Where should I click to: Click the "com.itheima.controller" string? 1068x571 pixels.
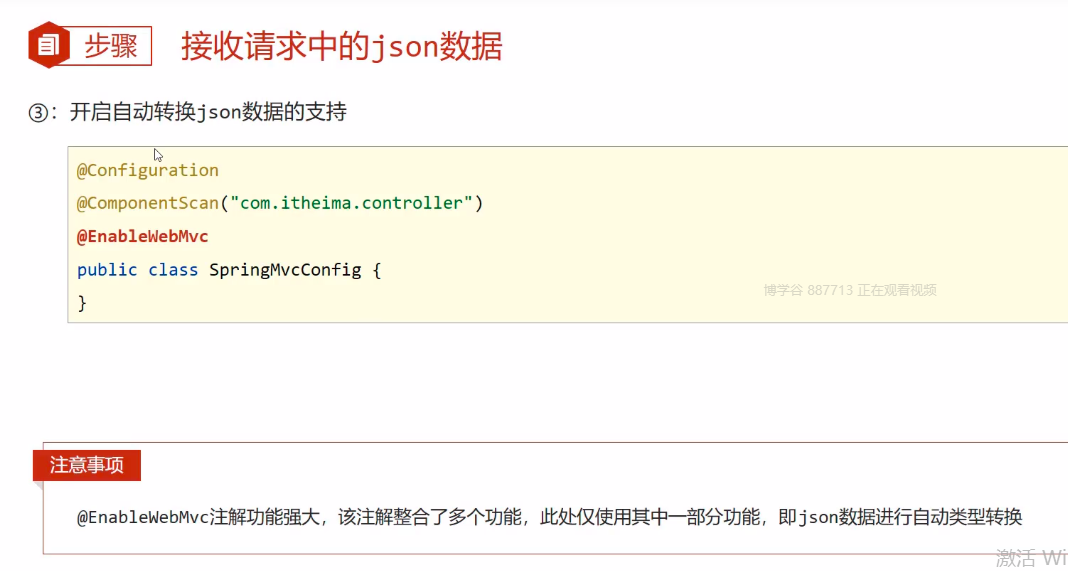click(351, 203)
